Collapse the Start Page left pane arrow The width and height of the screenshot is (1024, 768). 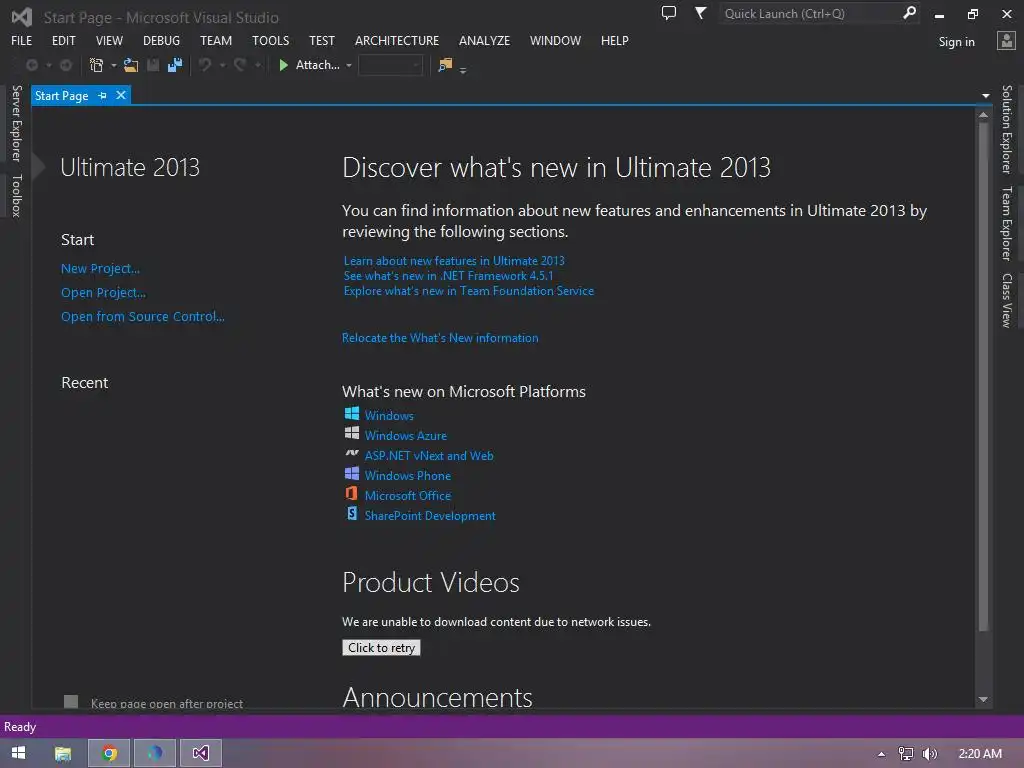pos(39,167)
